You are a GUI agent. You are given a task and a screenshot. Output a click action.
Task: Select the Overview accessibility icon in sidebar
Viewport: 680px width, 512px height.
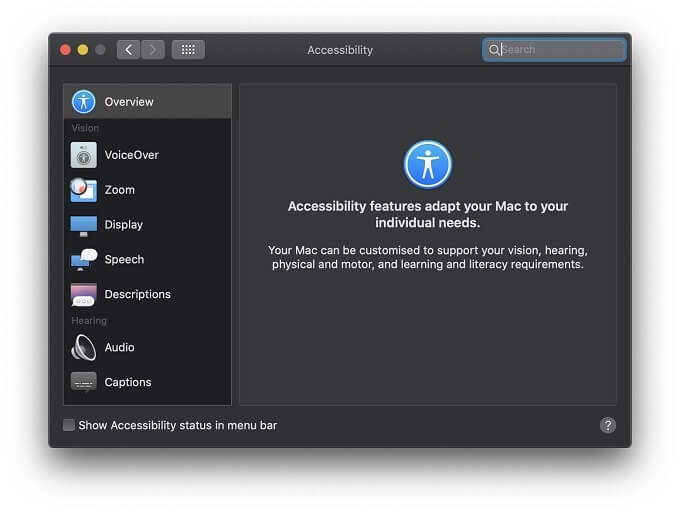[83, 102]
